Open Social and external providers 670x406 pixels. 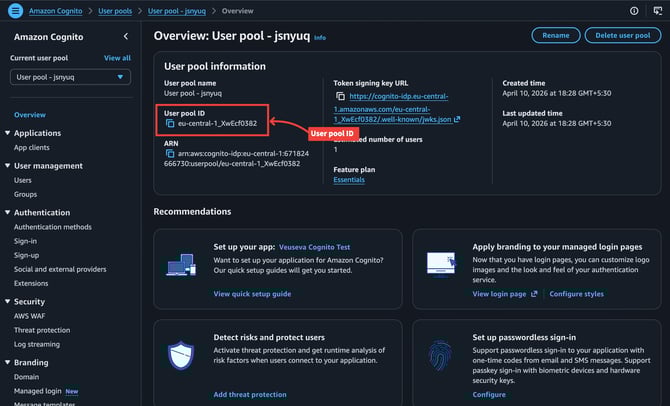[60, 269]
